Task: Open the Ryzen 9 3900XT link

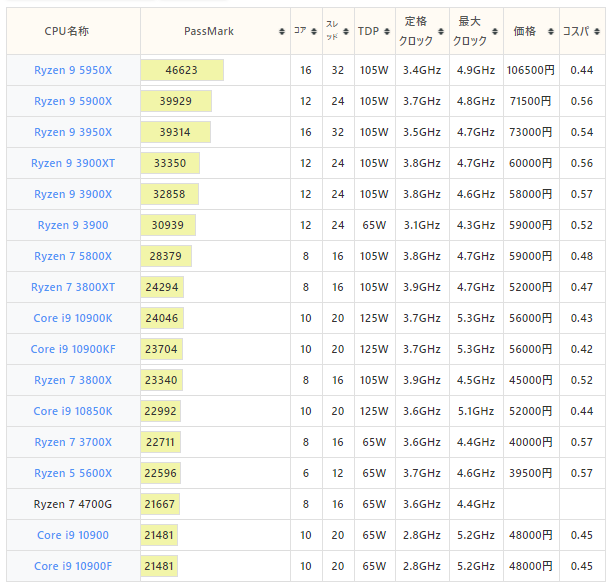Action: point(73,163)
